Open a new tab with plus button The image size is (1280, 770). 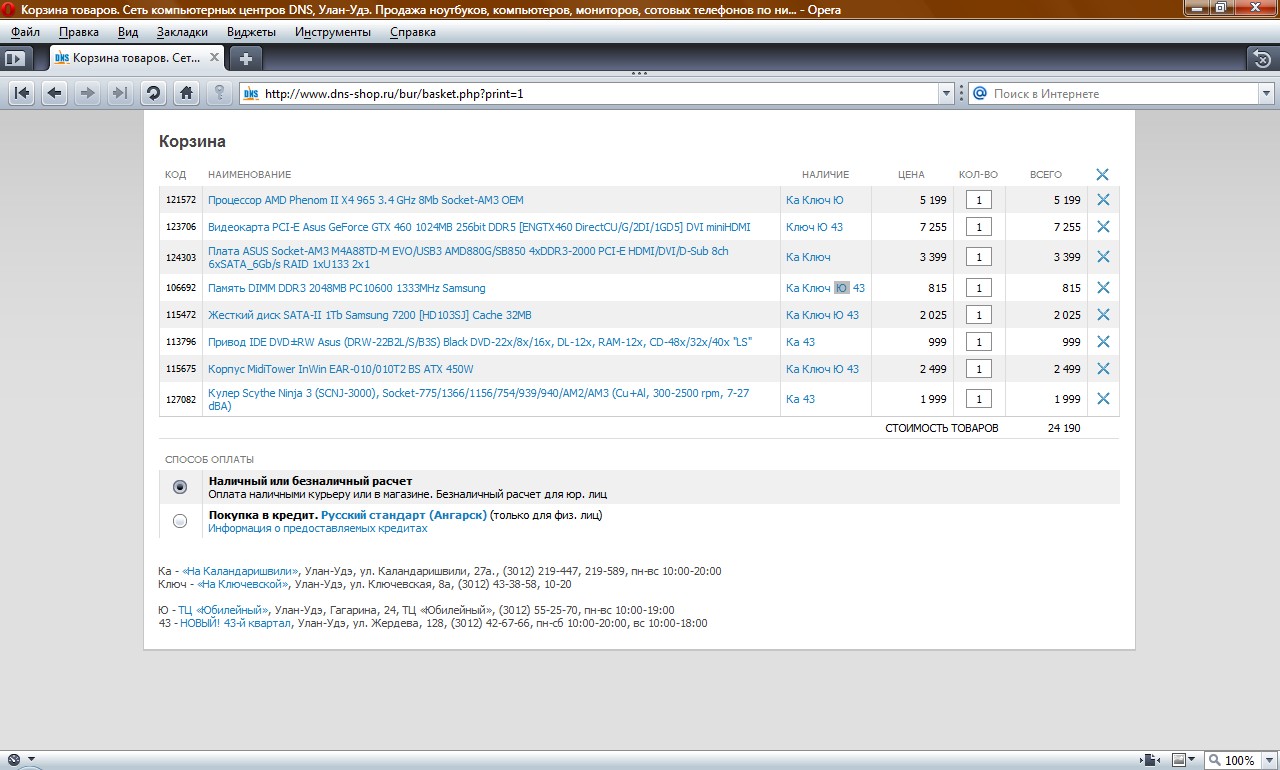click(x=246, y=58)
